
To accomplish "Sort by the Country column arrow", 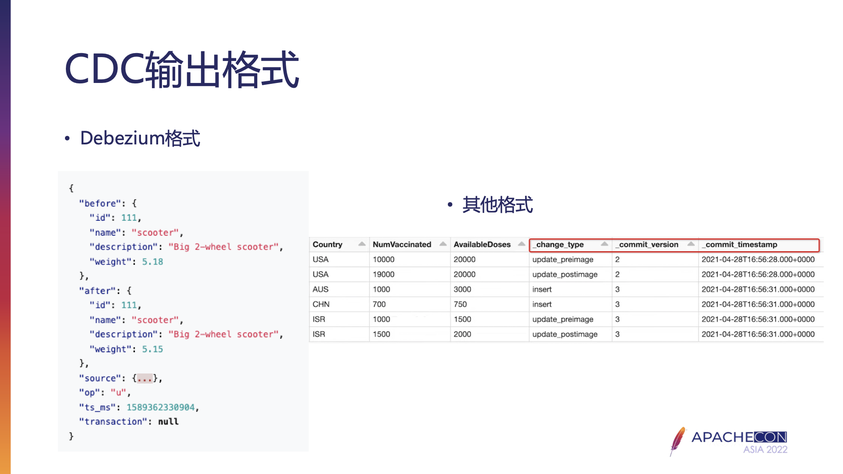I will click(362, 244).
